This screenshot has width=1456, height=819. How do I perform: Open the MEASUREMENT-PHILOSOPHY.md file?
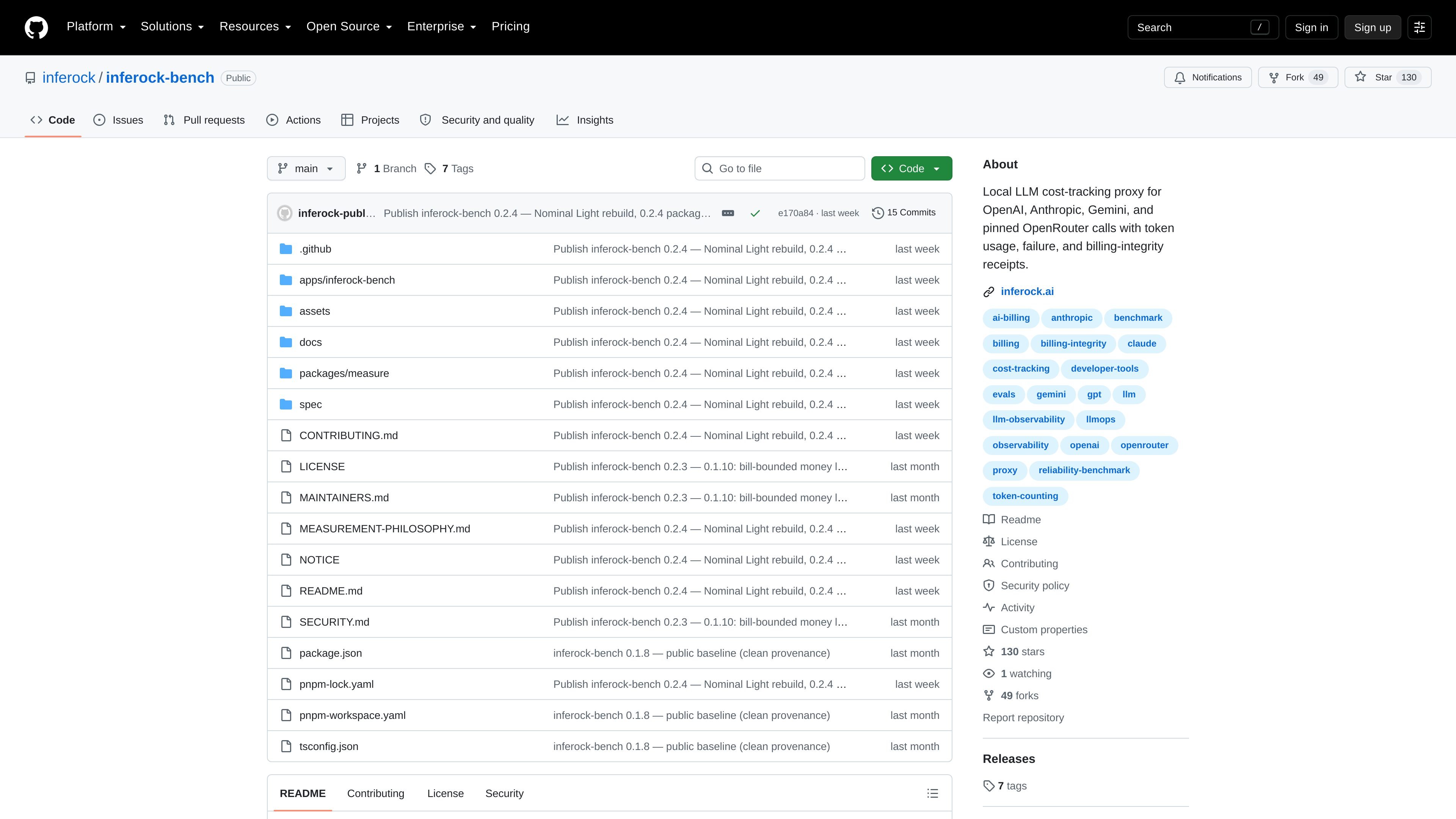(x=384, y=529)
